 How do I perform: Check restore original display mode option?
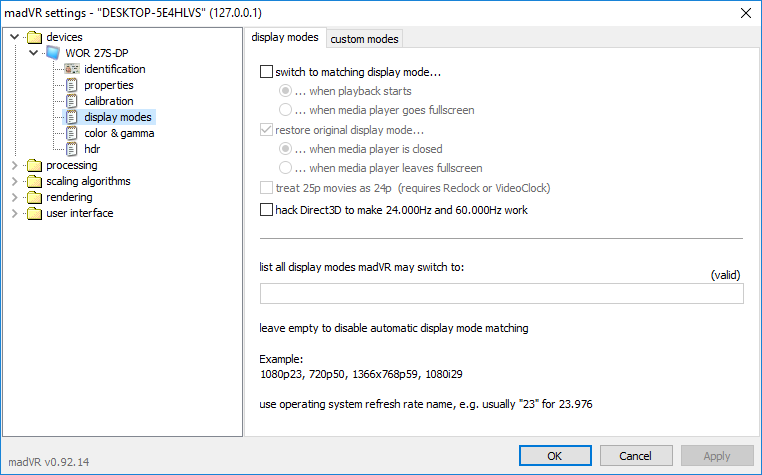pyautogui.click(x=266, y=130)
